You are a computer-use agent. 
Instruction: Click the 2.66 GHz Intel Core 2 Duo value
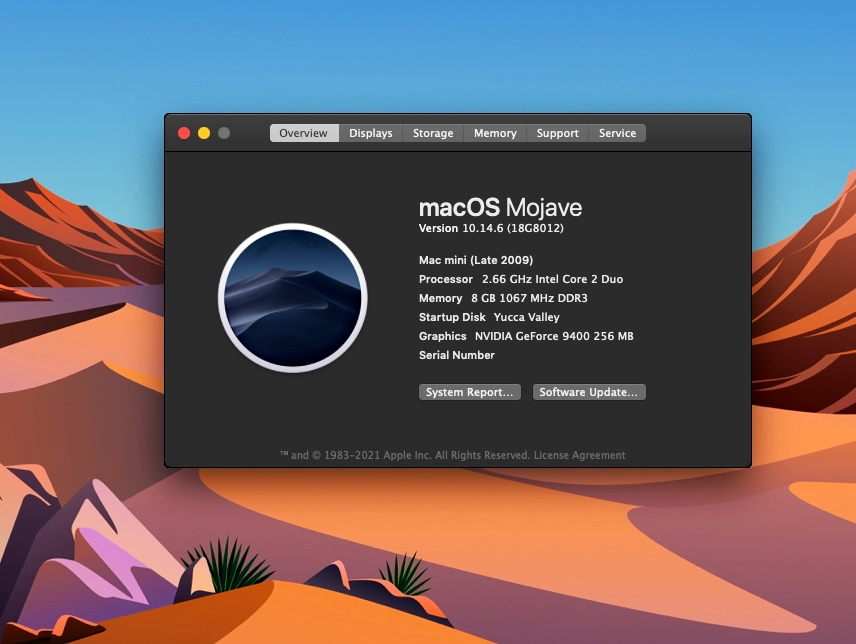click(552, 279)
